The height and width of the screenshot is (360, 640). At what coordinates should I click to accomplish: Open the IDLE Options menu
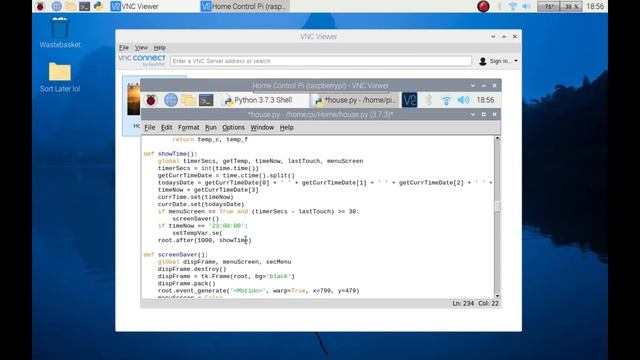233,127
